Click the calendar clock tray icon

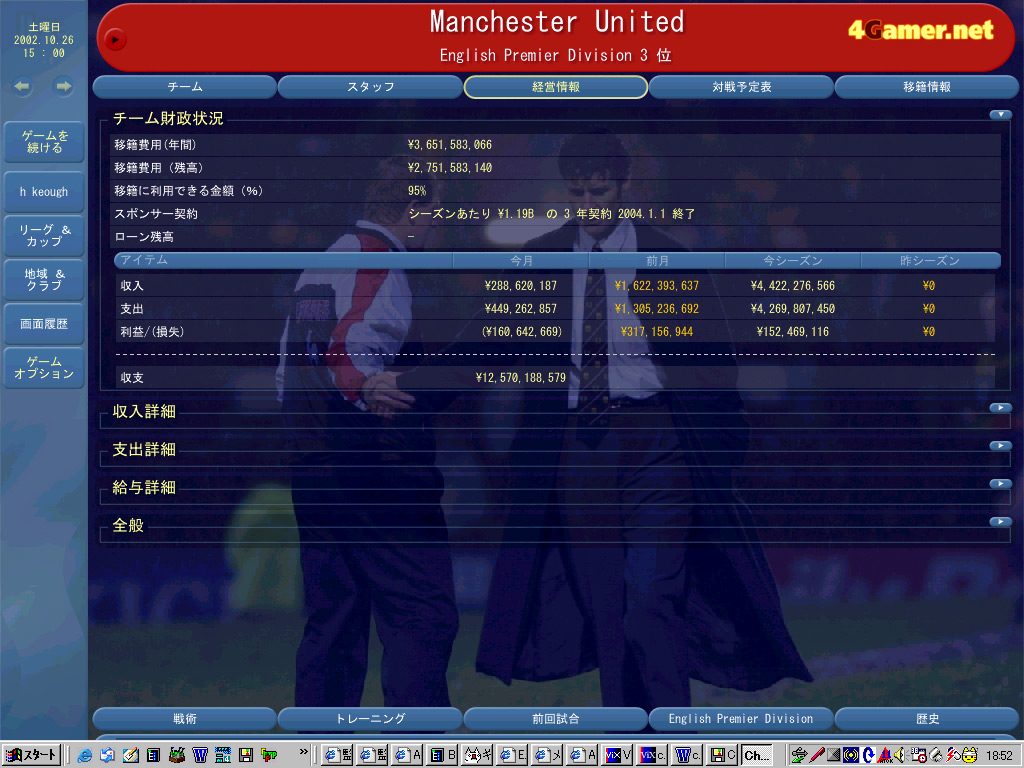pos(919,756)
